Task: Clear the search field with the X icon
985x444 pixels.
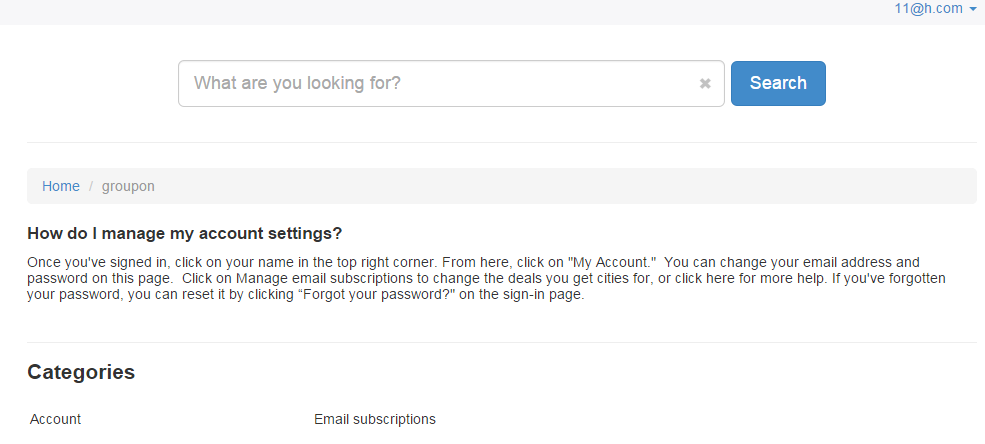Action: (x=705, y=84)
